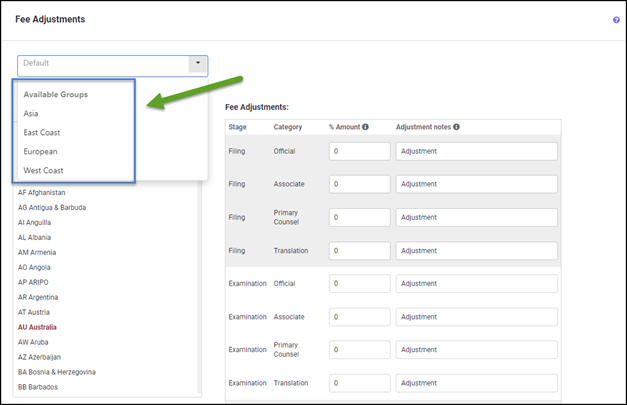Click the info icon beside Adjustment notes

[456, 127]
